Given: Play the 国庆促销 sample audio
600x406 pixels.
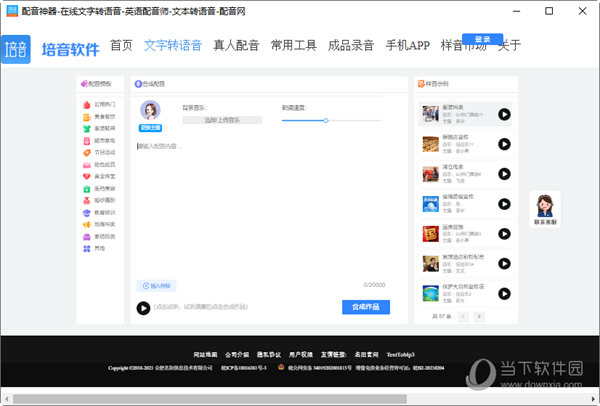Looking at the screenshot, I should pyautogui.click(x=504, y=234).
